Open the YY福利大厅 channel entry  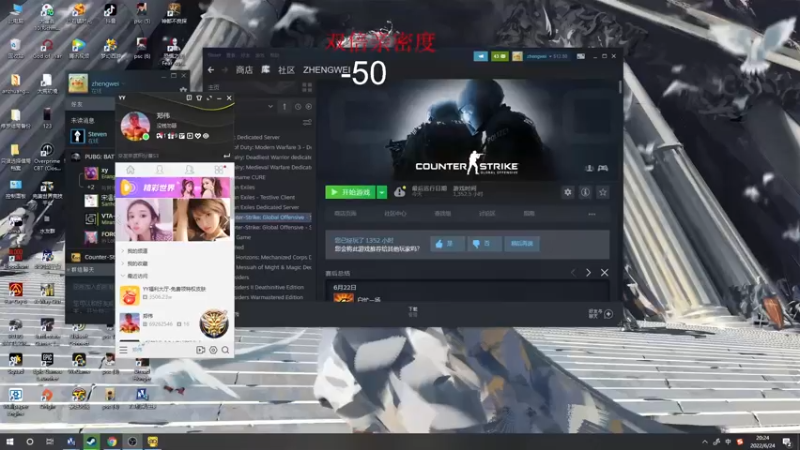(x=175, y=293)
